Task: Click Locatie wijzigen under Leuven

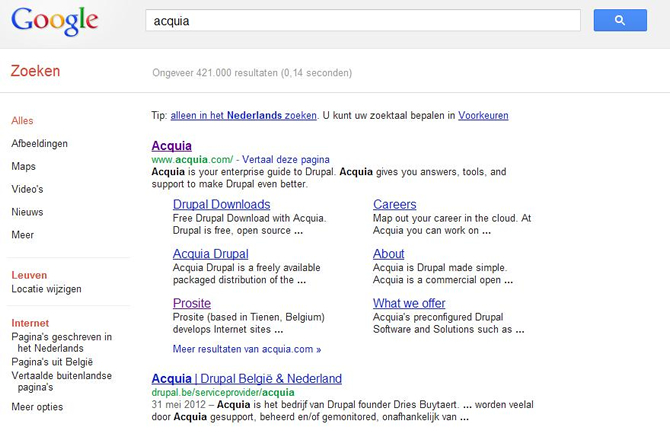Action: click(46, 289)
